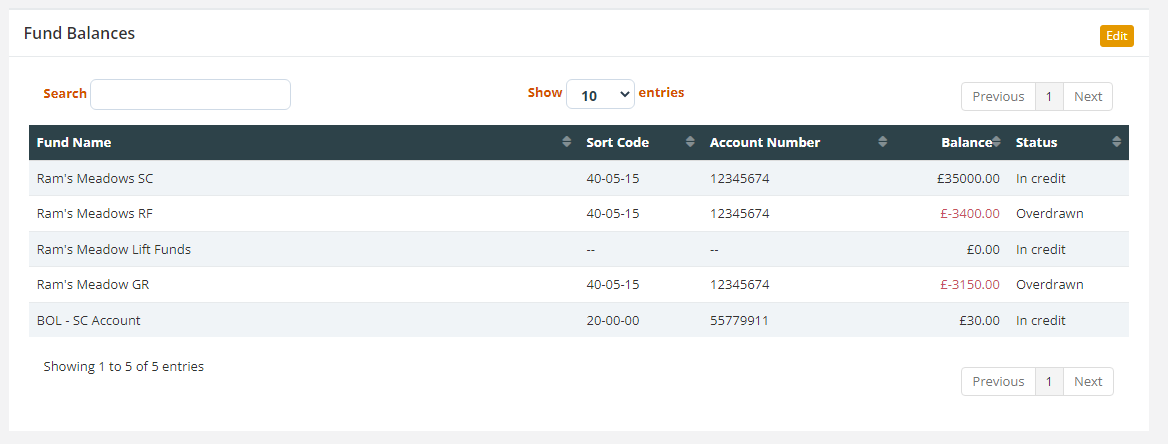Click the Ram's Meadow Lift Funds row
This screenshot has height=444, width=1168.
point(579,250)
